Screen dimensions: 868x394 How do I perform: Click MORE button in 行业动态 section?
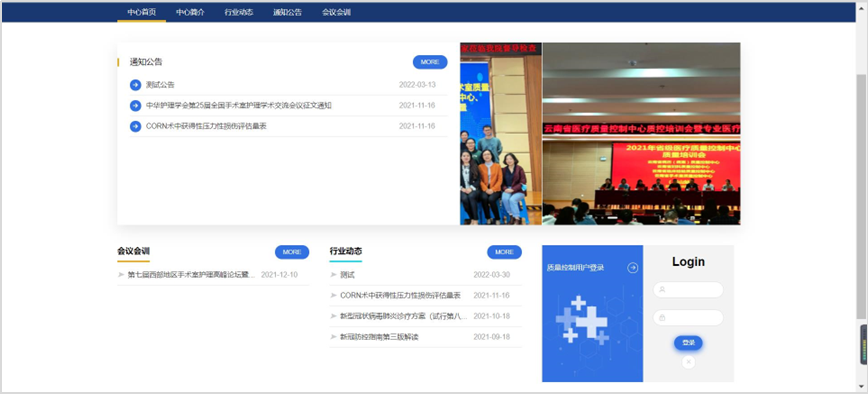(504, 252)
